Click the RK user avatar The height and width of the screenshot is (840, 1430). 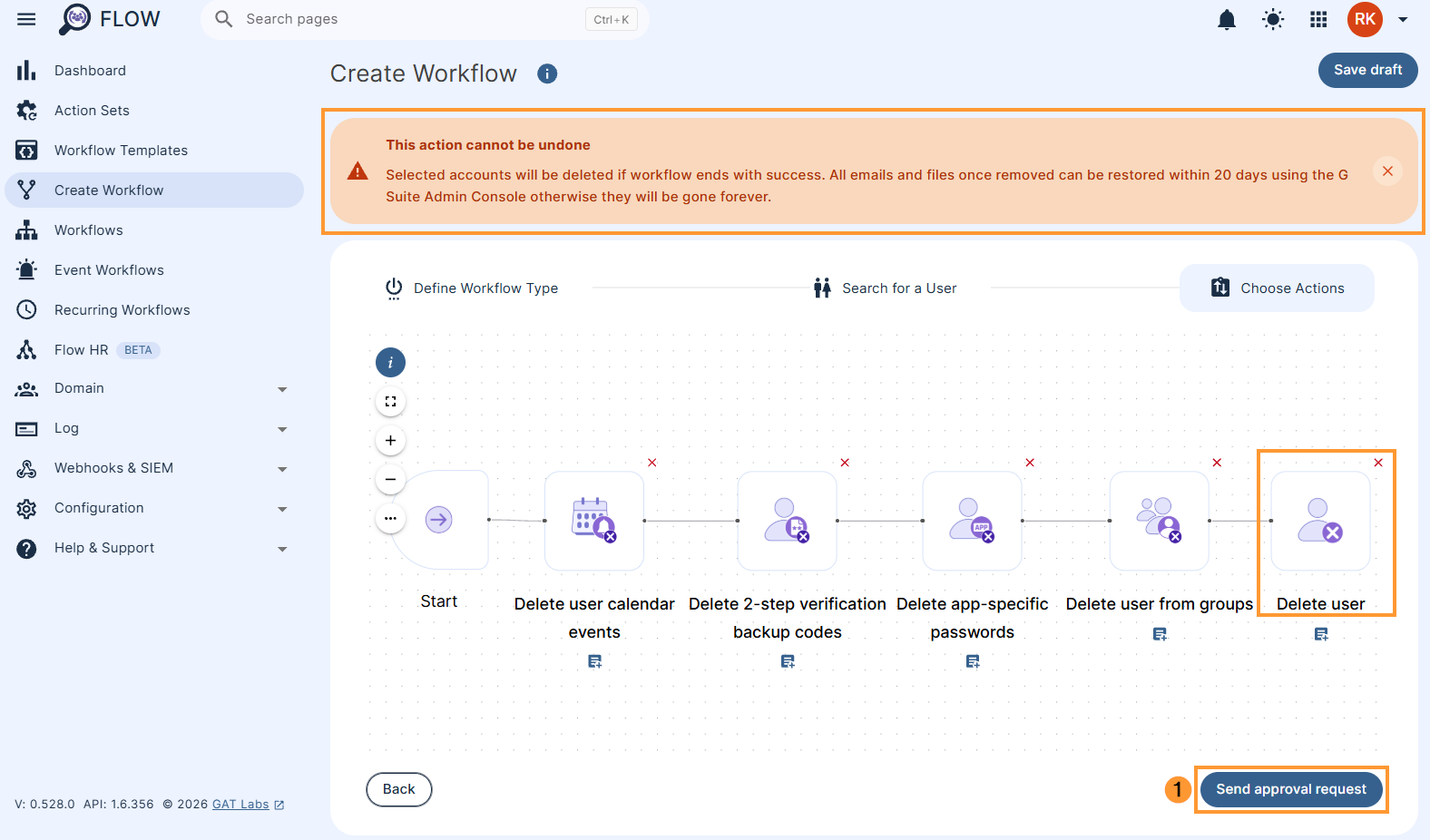tap(1365, 19)
